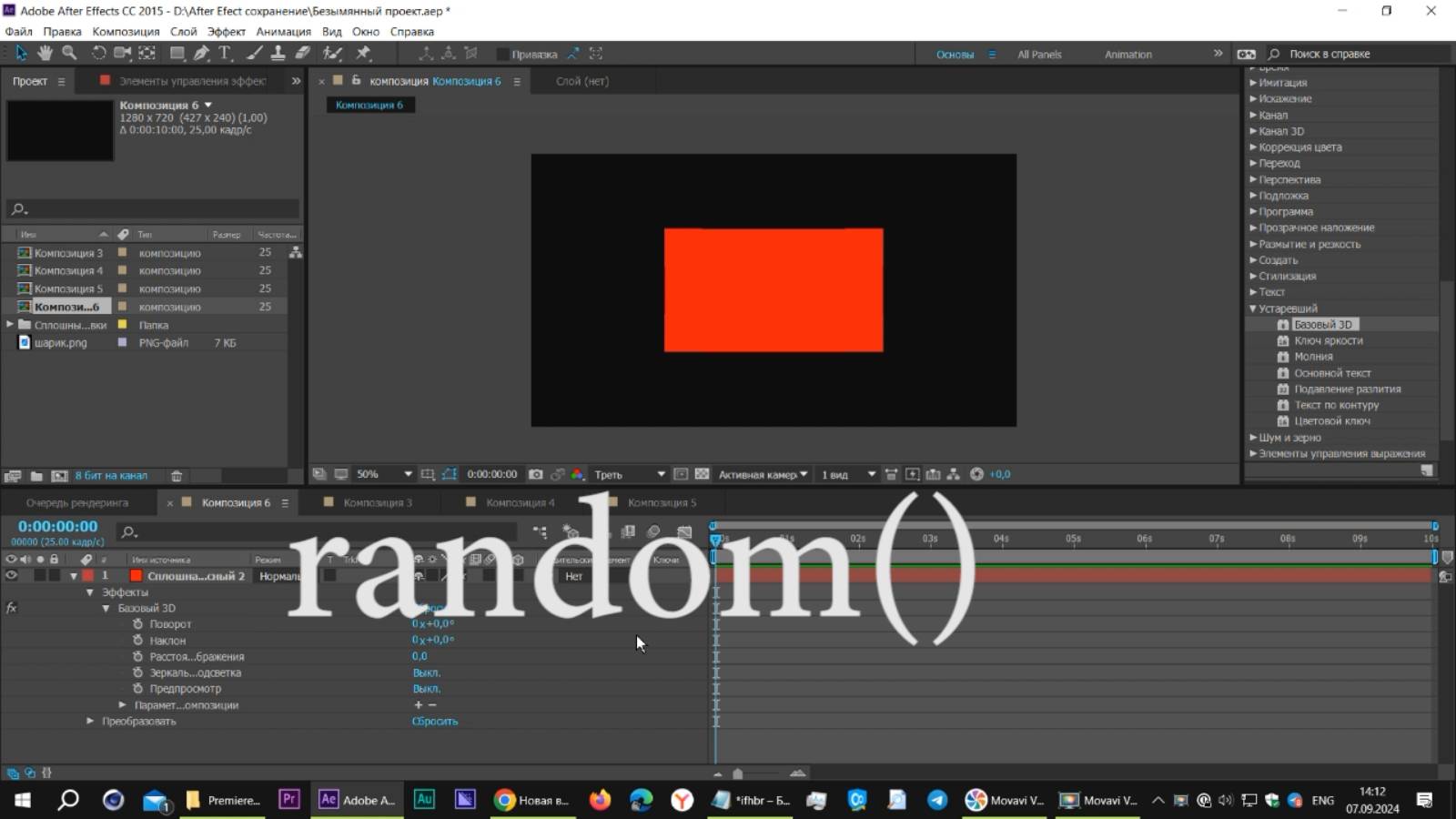1456x819 pixels.
Task: Click the reset exposure icon
Action: [x=976, y=474]
